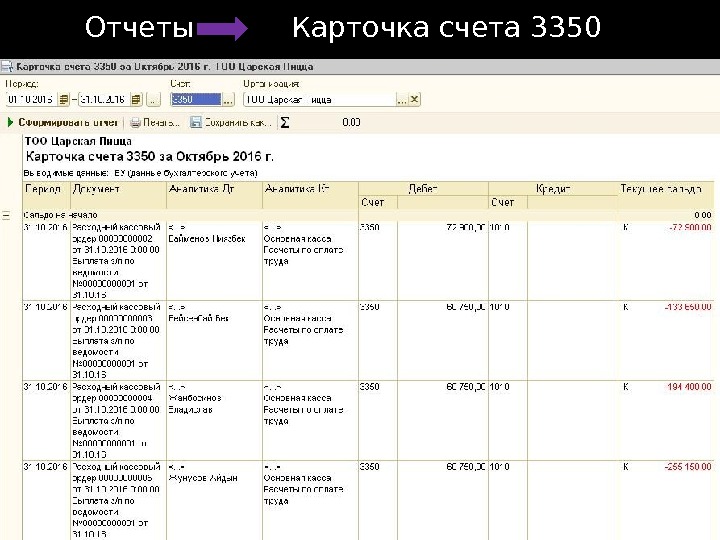Click the Сохранить как button label
Viewport: 720px width, 540px height.
pos(238,123)
